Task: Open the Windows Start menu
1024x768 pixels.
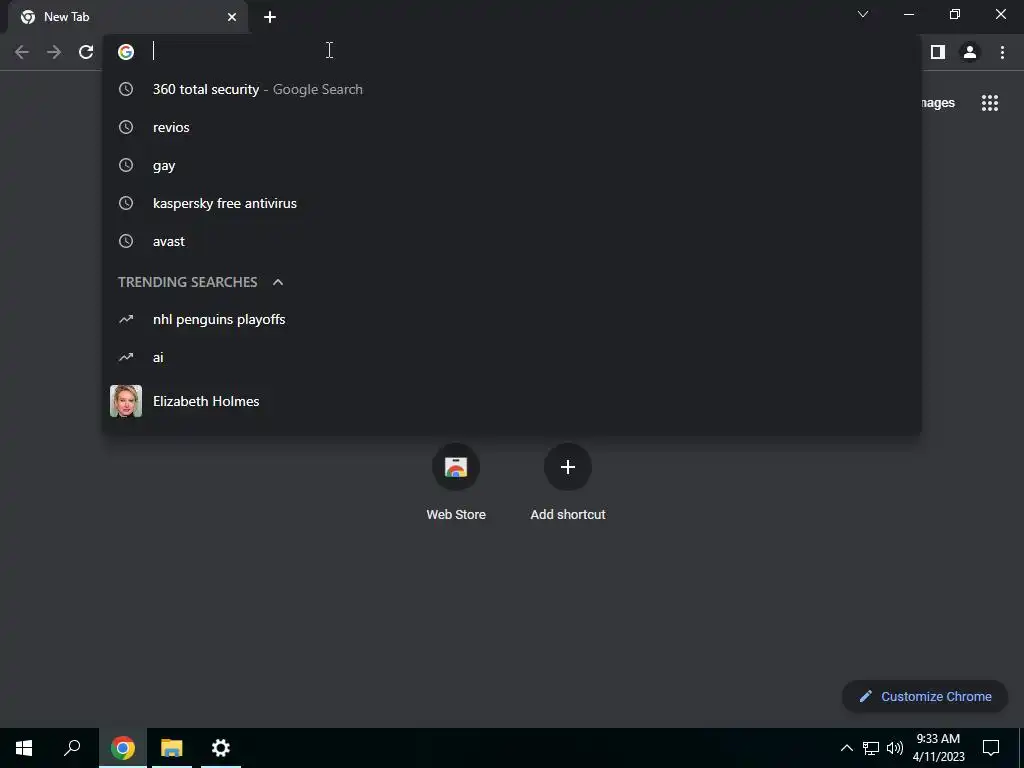Action: pyautogui.click(x=24, y=748)
